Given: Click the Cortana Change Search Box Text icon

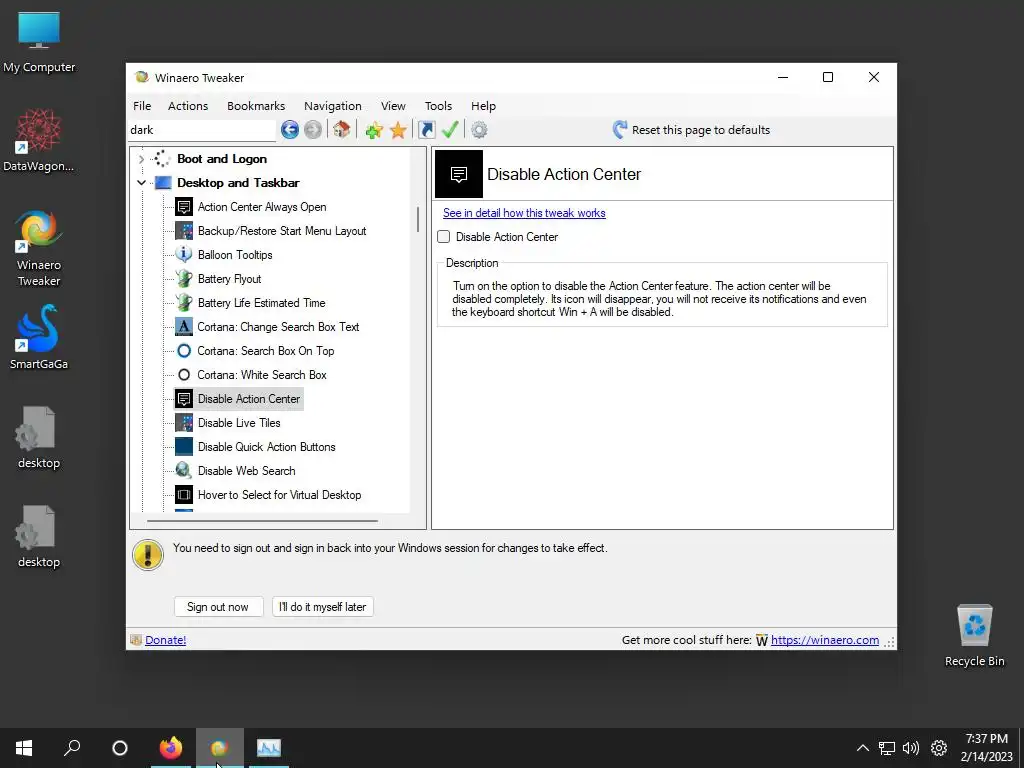Looking at the screenshot, I should (184, 327).
